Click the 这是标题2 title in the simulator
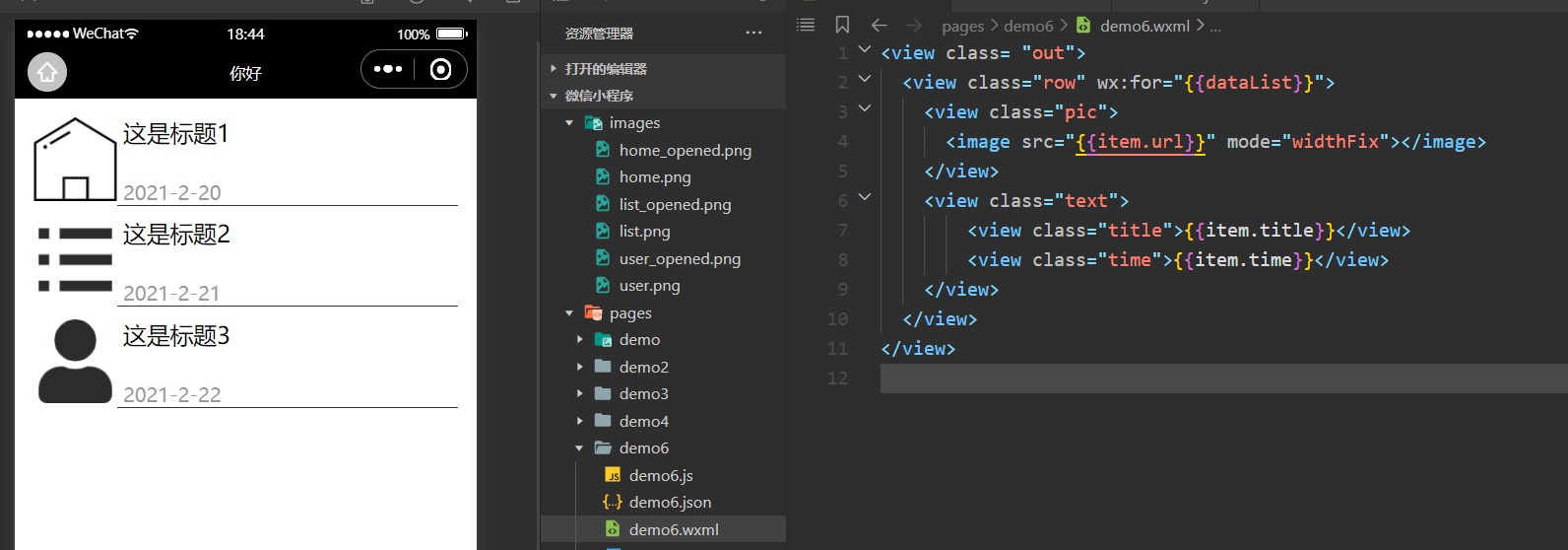The width and height of the screenshot is (1568, 550). [x=176, y=234]
